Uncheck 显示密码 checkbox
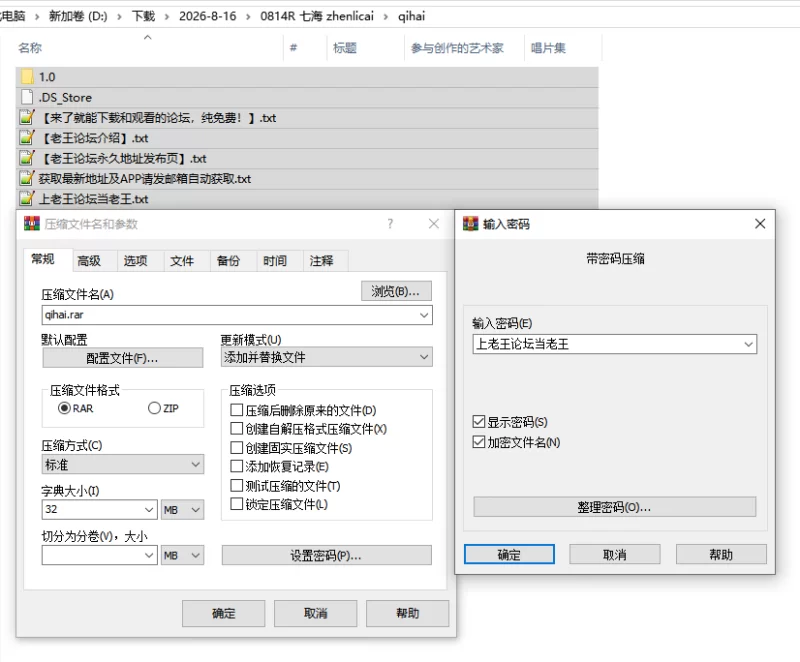The image size is (800, 662). tap(479, 422)
